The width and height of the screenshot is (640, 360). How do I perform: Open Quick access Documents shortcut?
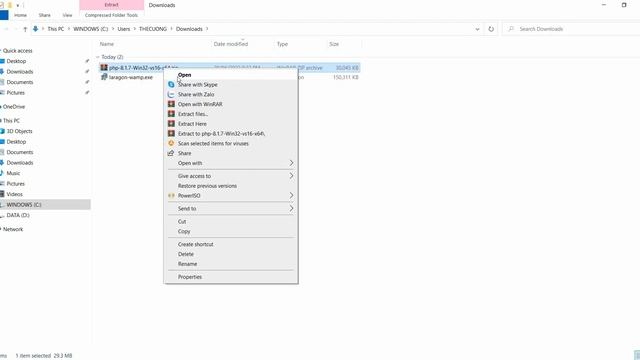20,82
